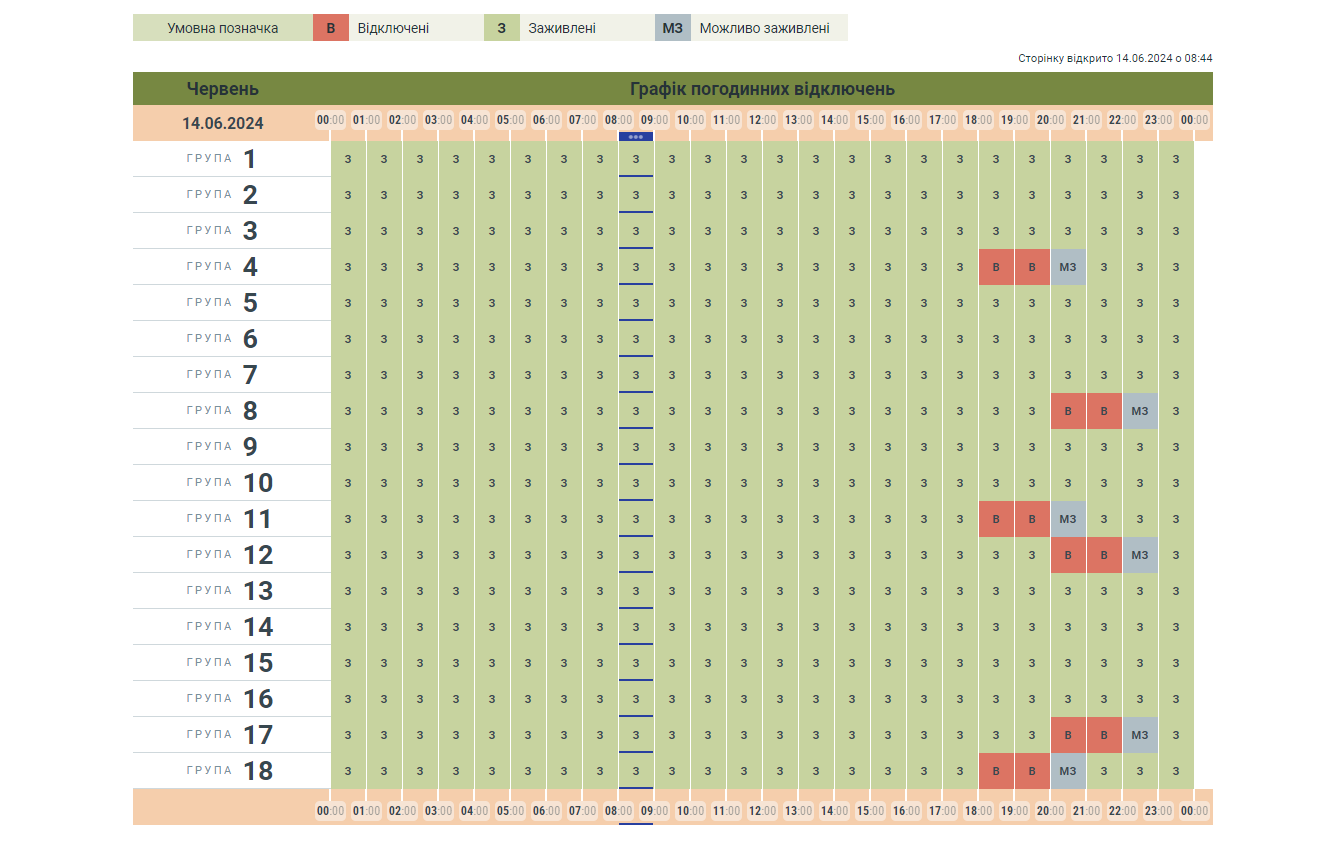
Task: Click Group 18's outage cell at 19:00–20:00
Action: click(x=1032, y=771)
